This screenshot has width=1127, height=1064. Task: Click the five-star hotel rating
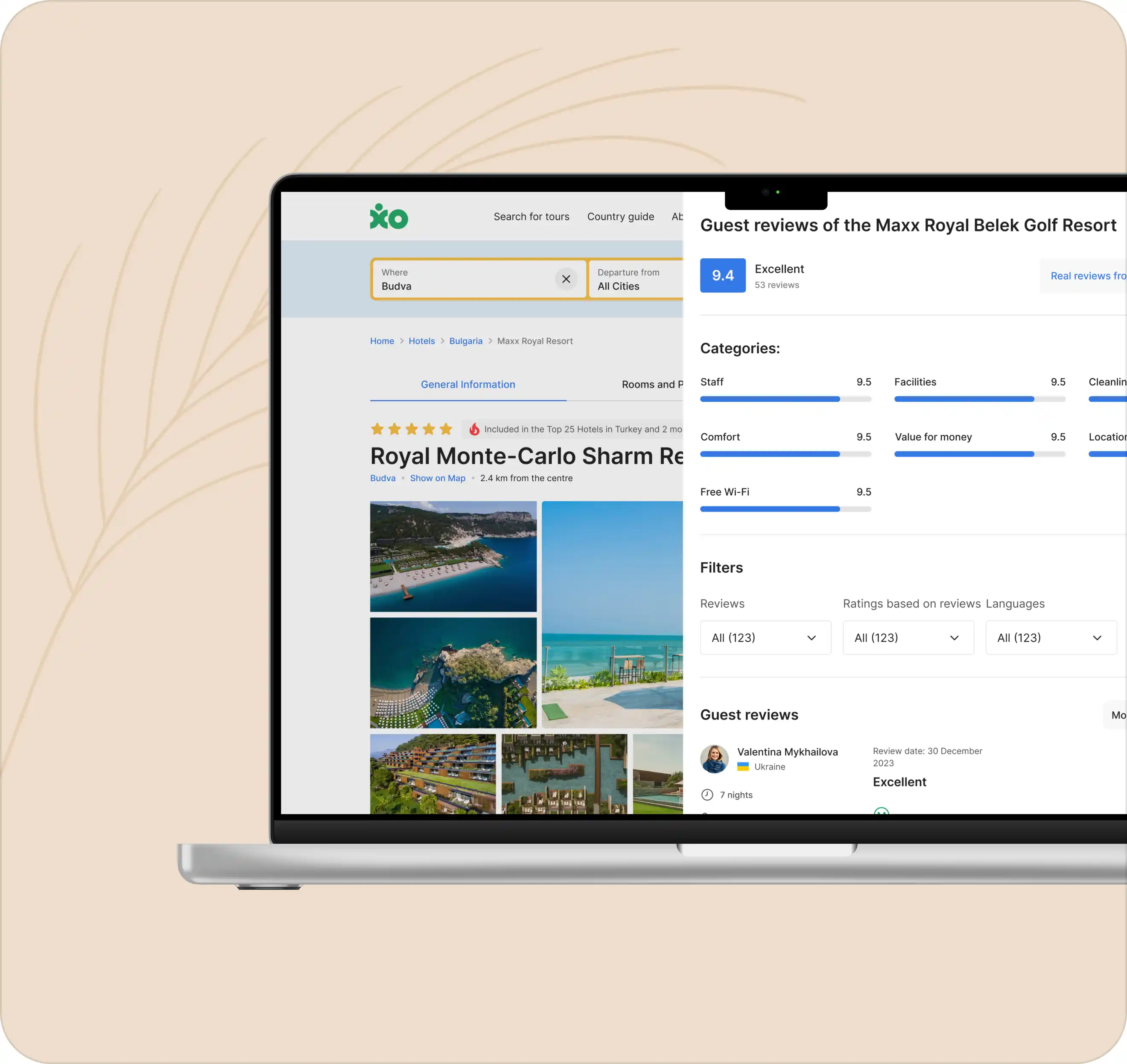click(411, 430)
